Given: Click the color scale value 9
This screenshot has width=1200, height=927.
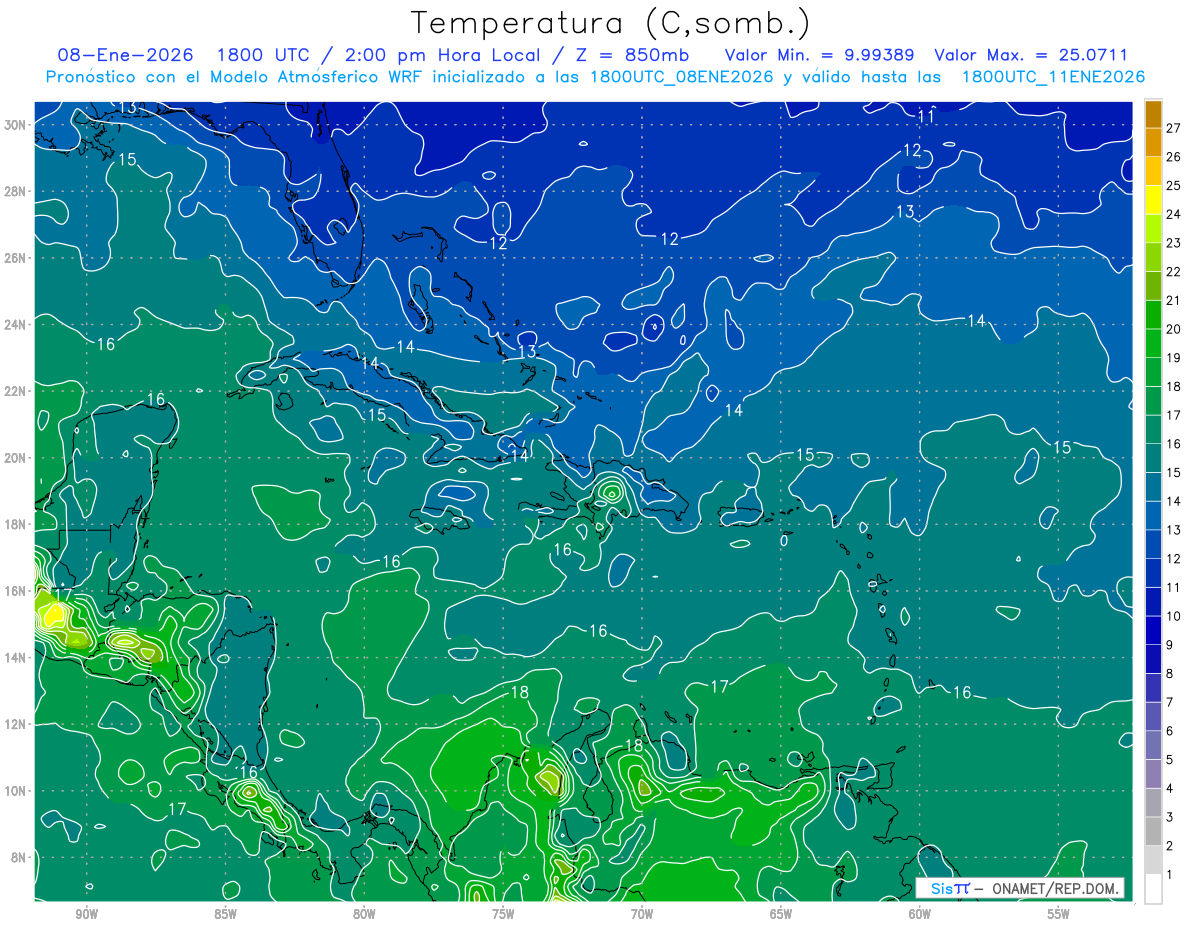Looking at the screenshot, I should pyautogui.click(x=1170, y=645).
